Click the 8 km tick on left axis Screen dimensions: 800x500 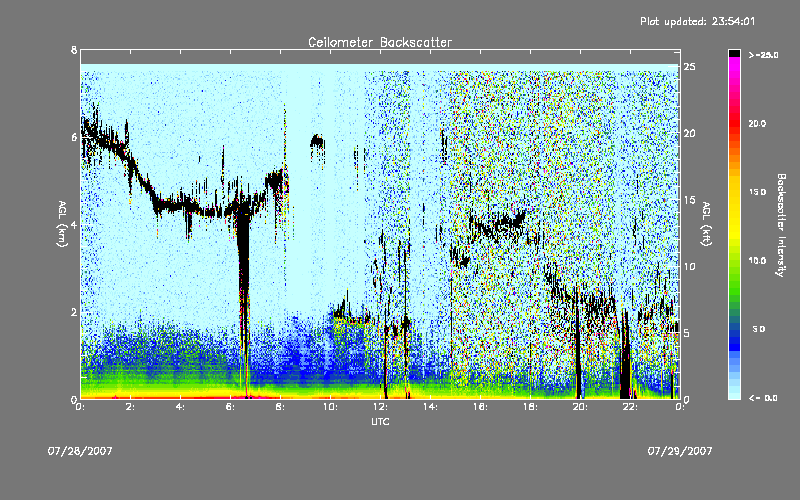pyautogui.click(x=74, y=50)
